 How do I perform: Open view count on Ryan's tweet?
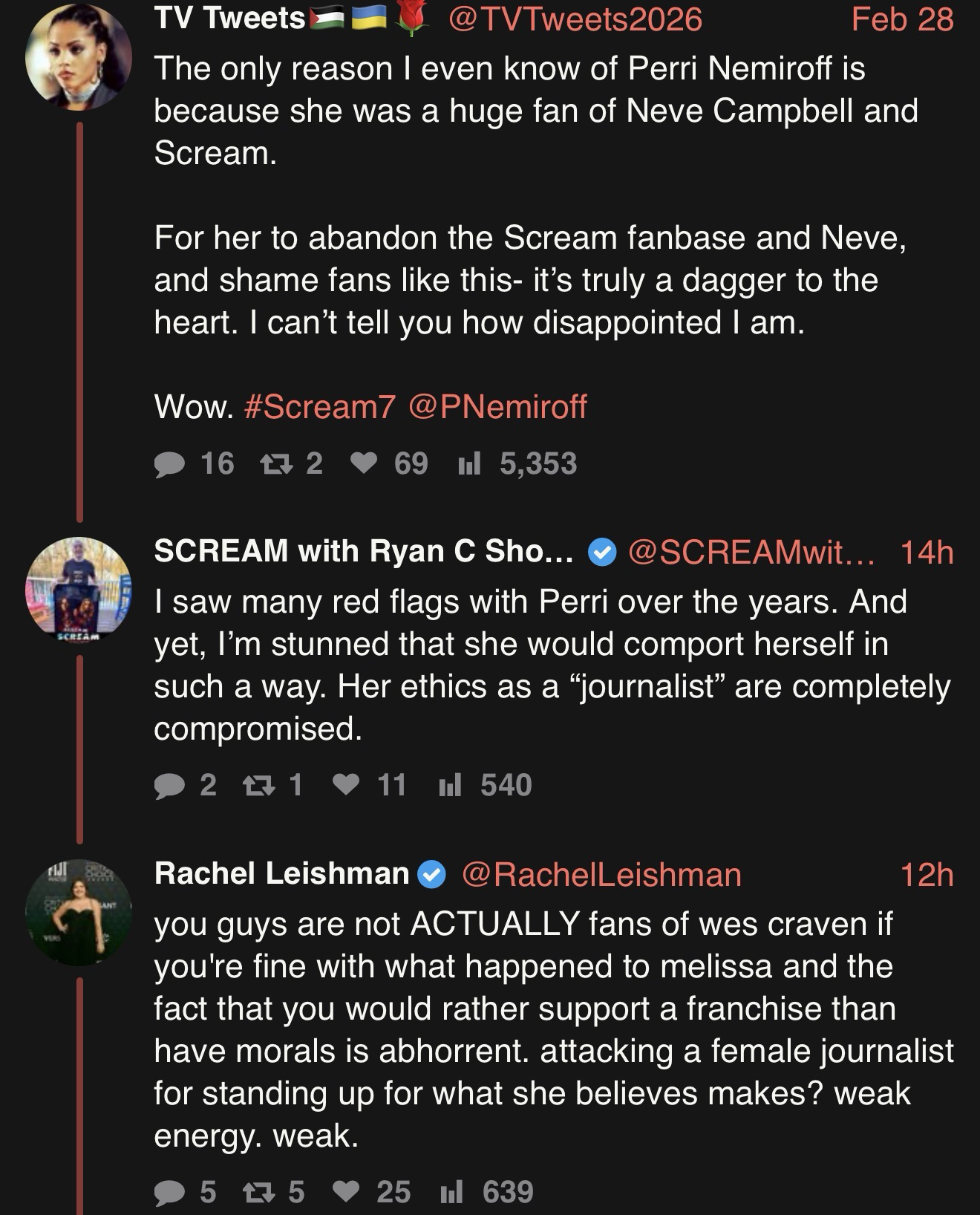pos(451,786)
